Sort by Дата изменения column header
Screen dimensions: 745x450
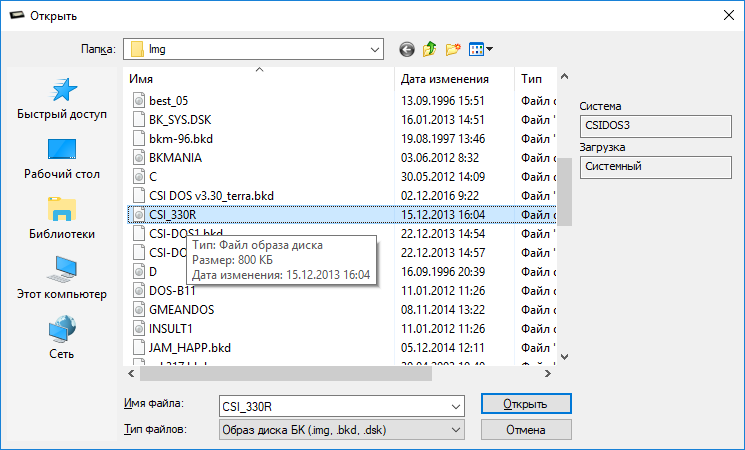(x=444, y=78)
